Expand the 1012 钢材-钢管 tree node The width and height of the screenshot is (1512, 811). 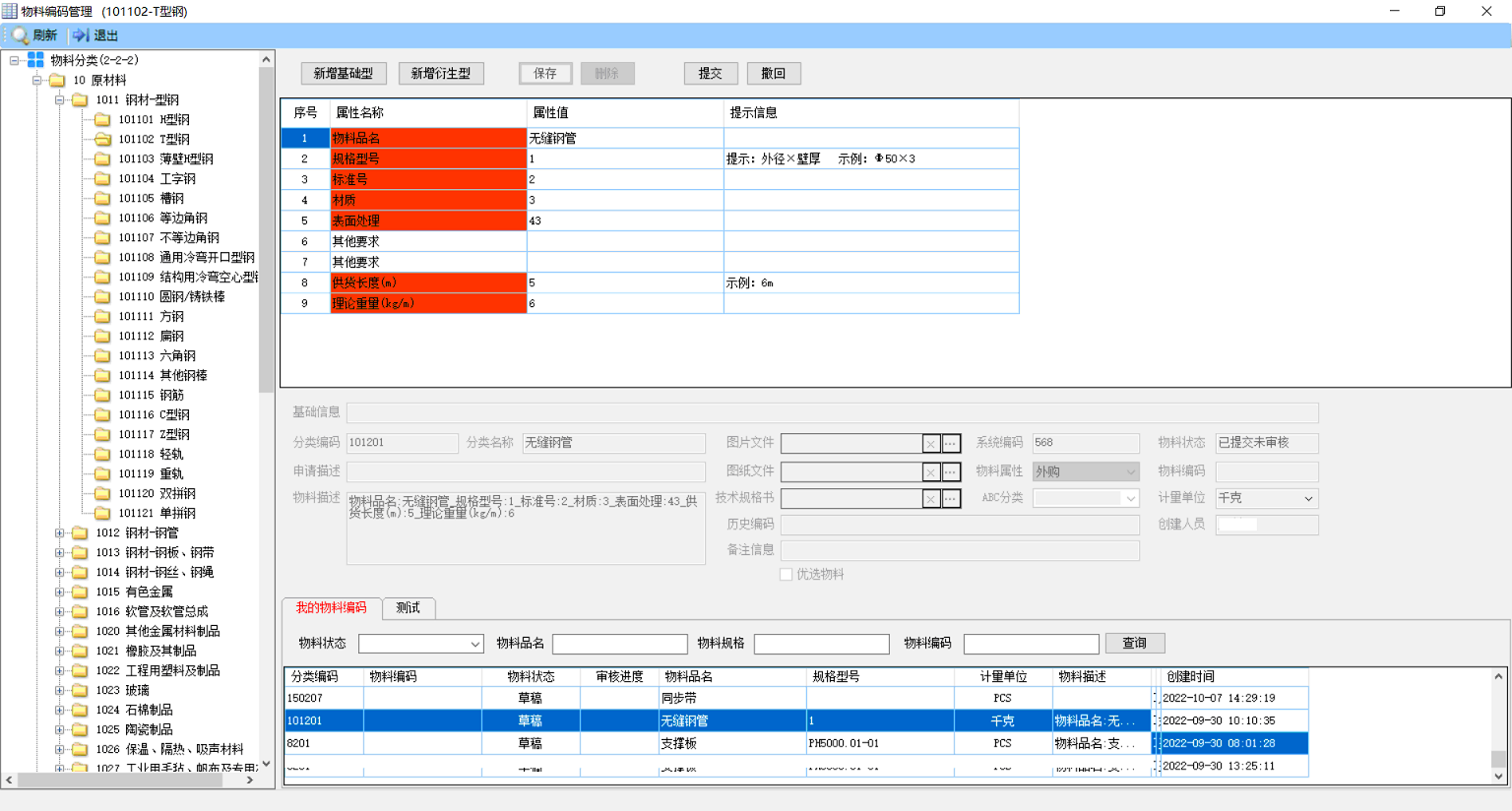pyautogui.click(x=60, y=533)
